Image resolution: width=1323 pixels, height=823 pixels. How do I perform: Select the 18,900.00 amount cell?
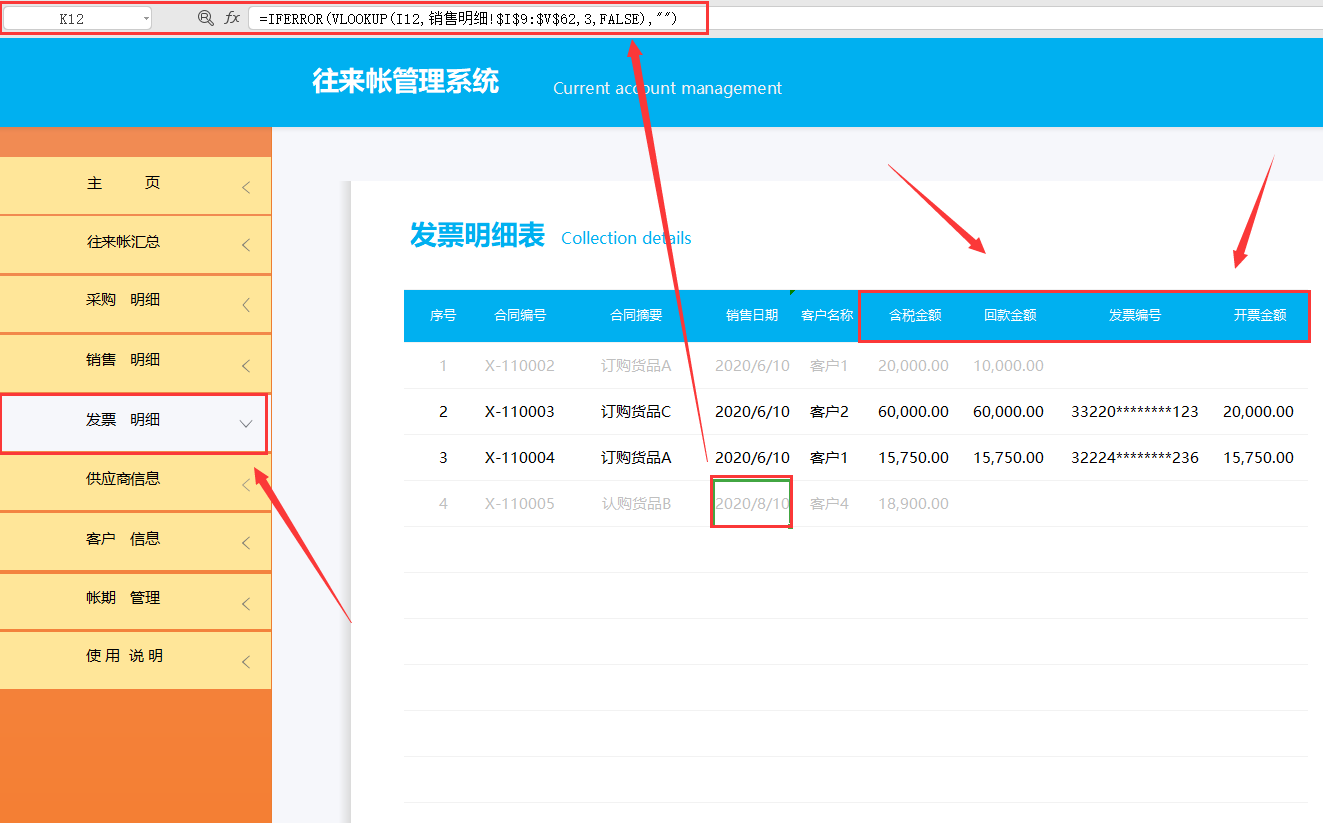(x=913, y=503)
